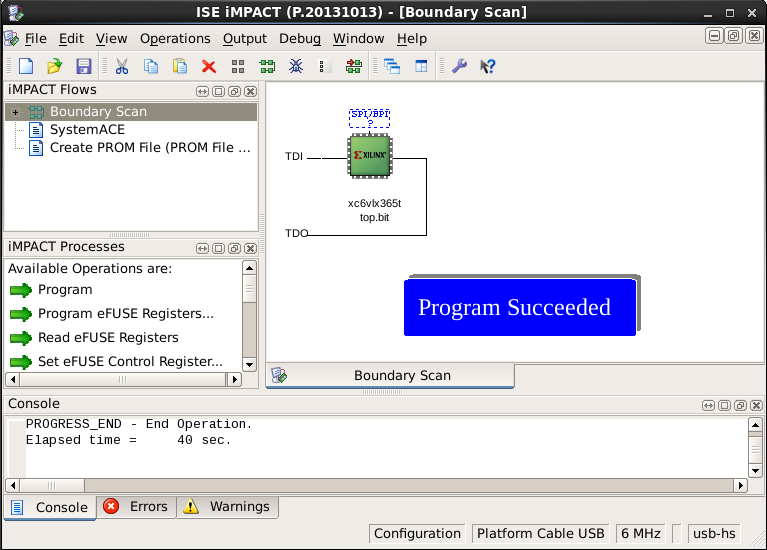
Task: Open the Debug menu
Action: point(299,38)
